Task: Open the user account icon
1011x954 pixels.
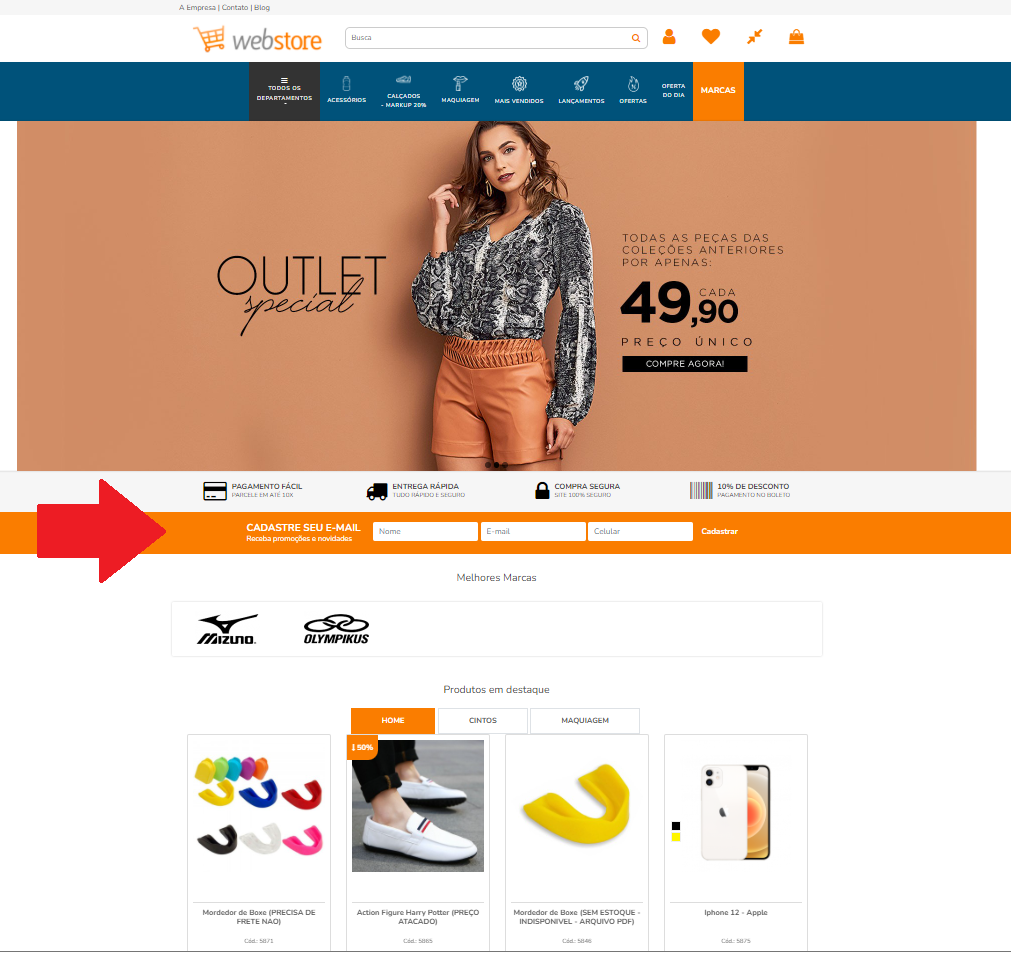Action: pyautogui.click(x=669, y=37)
